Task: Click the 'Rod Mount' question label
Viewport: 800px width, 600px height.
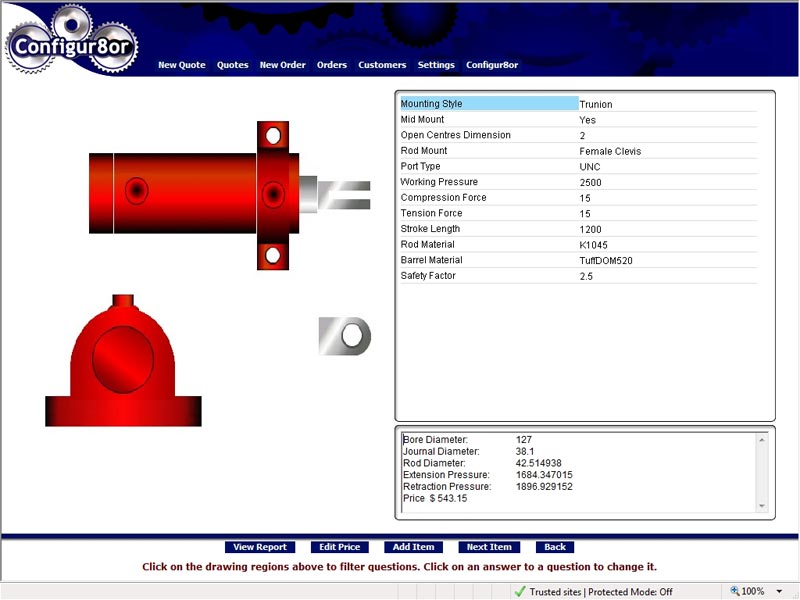Action: (423, 151)
